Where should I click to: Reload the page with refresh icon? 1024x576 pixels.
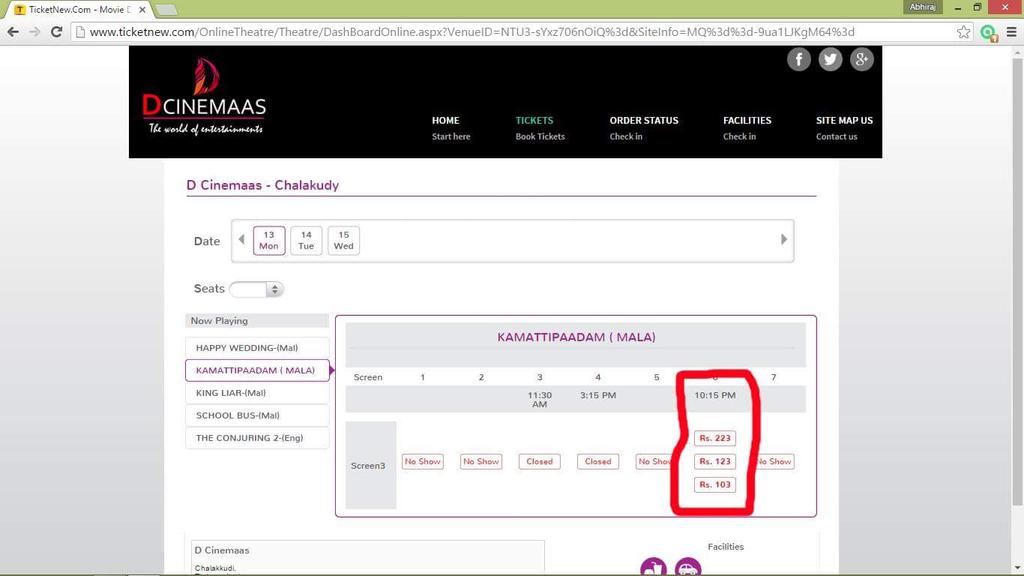point(56,31)
